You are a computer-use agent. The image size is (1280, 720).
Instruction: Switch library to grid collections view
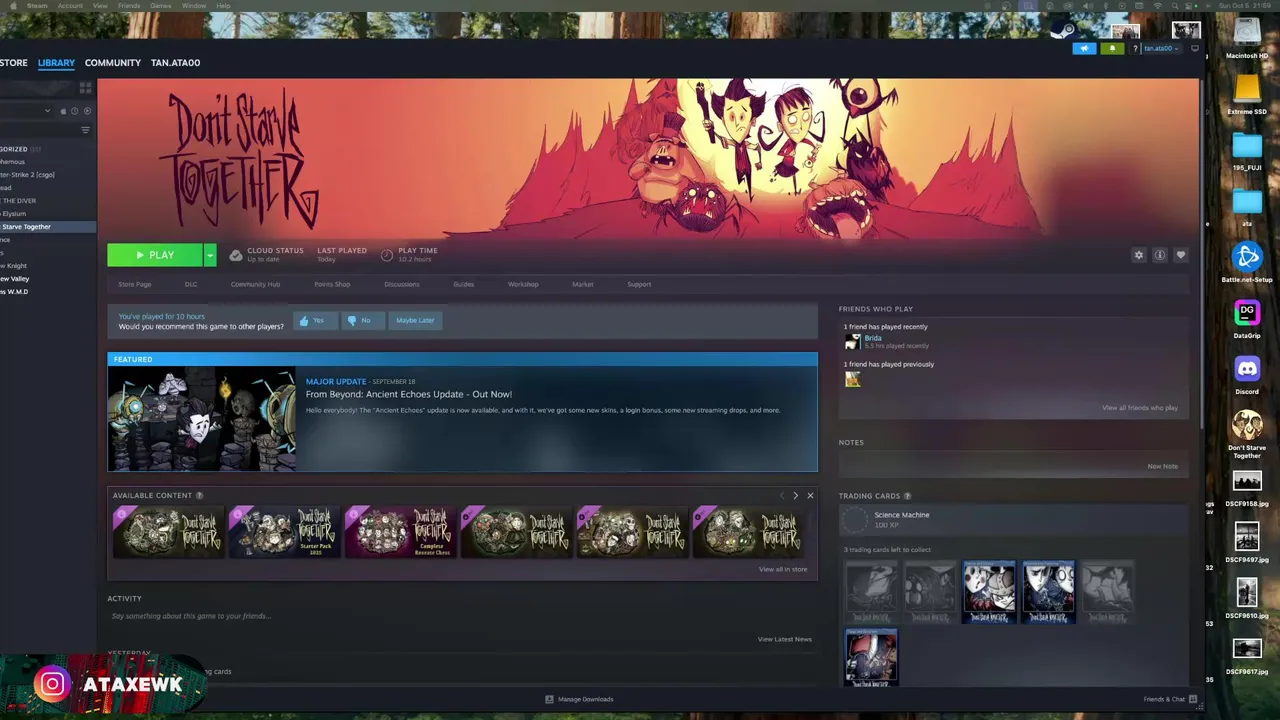click(85, 88)
